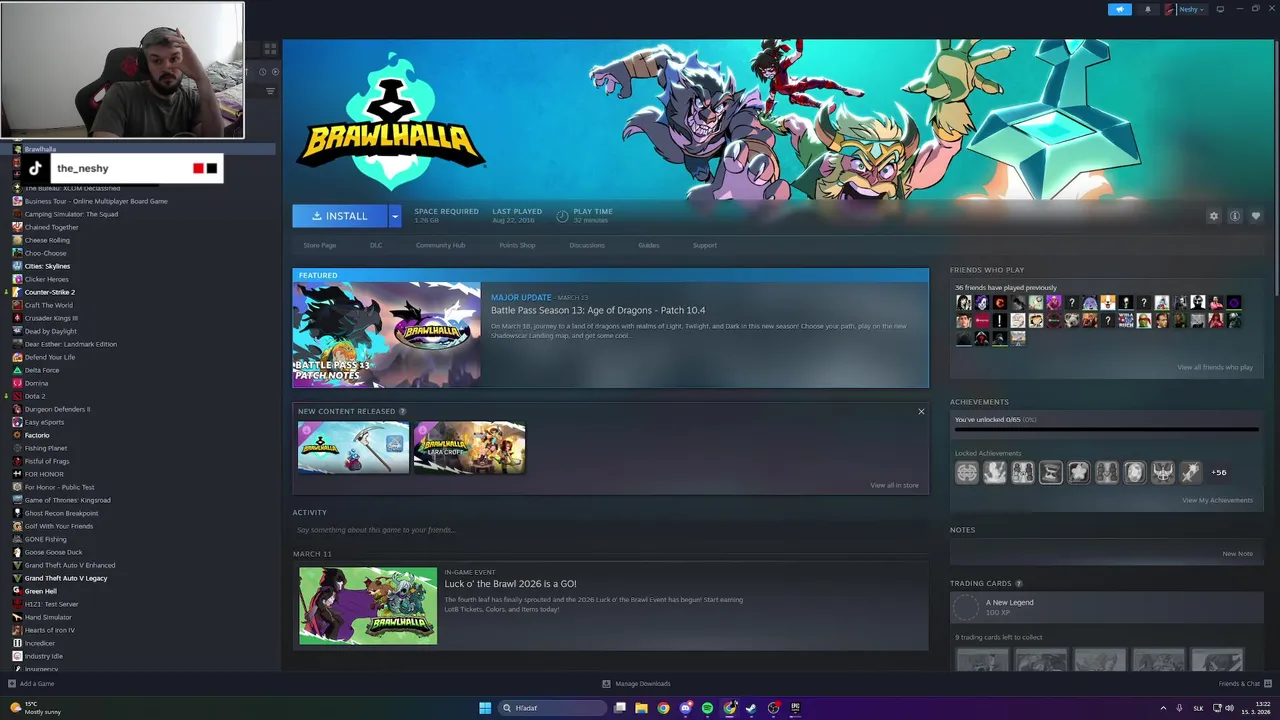Open Steam notifications bell

(x=1147, y=9)
